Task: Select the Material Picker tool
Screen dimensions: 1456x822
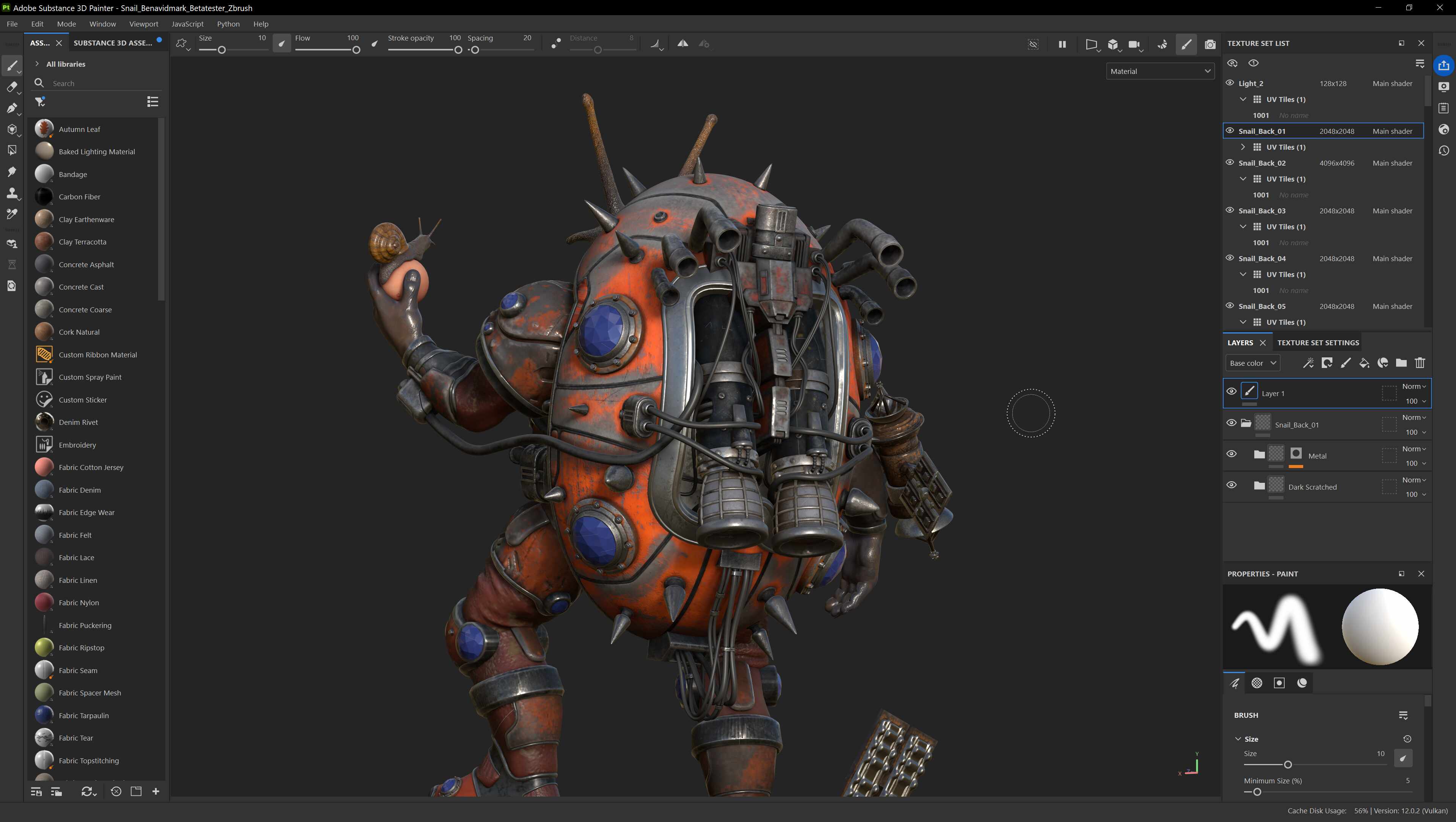Action: pyautogui.click(x=12, y=214)
